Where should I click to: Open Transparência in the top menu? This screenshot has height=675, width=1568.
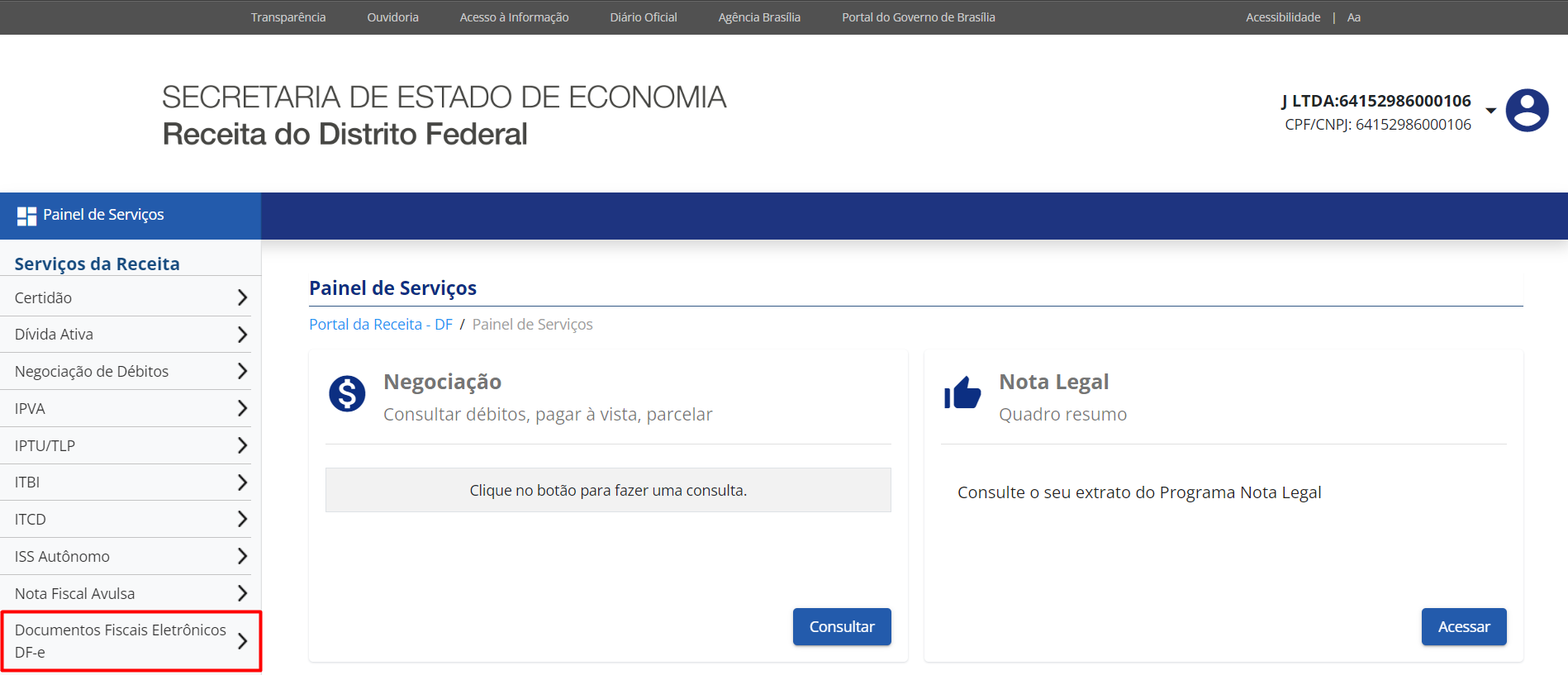coord(288,17)
